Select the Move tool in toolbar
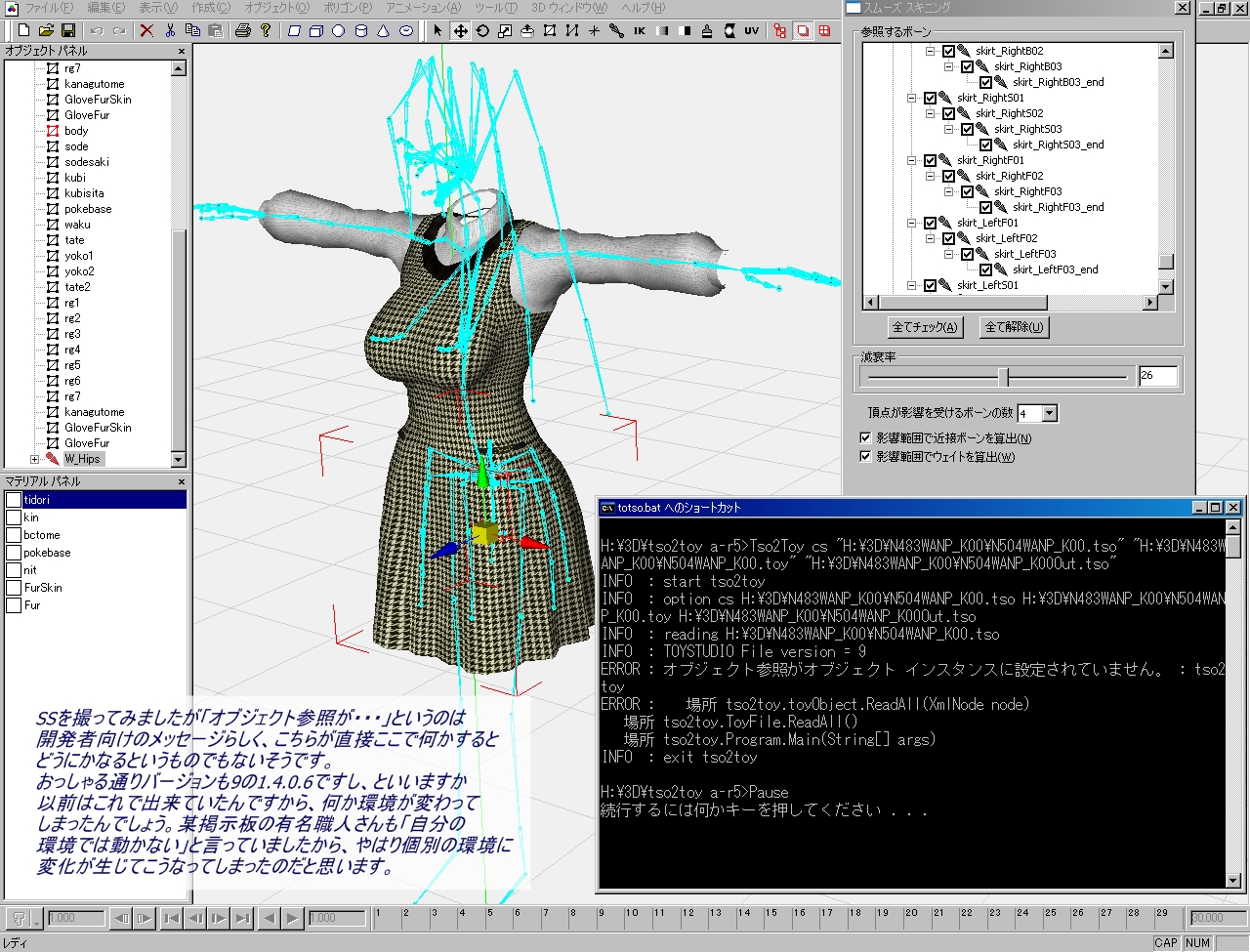The width and height of the screenshot is (1250, 952). pyautogui.click(x=459, y=30)
